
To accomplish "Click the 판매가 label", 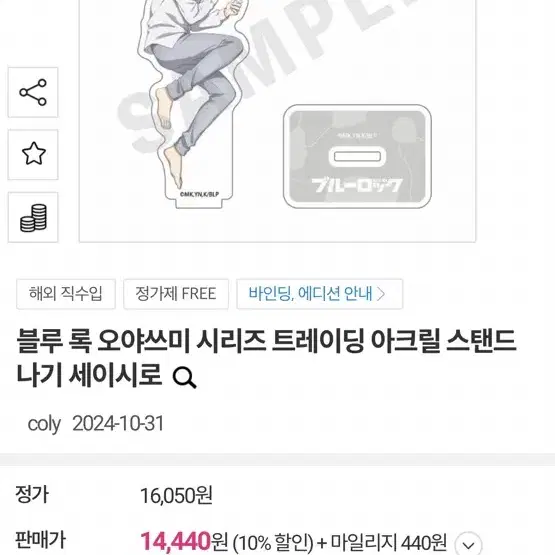I will [x=40, y=540].
